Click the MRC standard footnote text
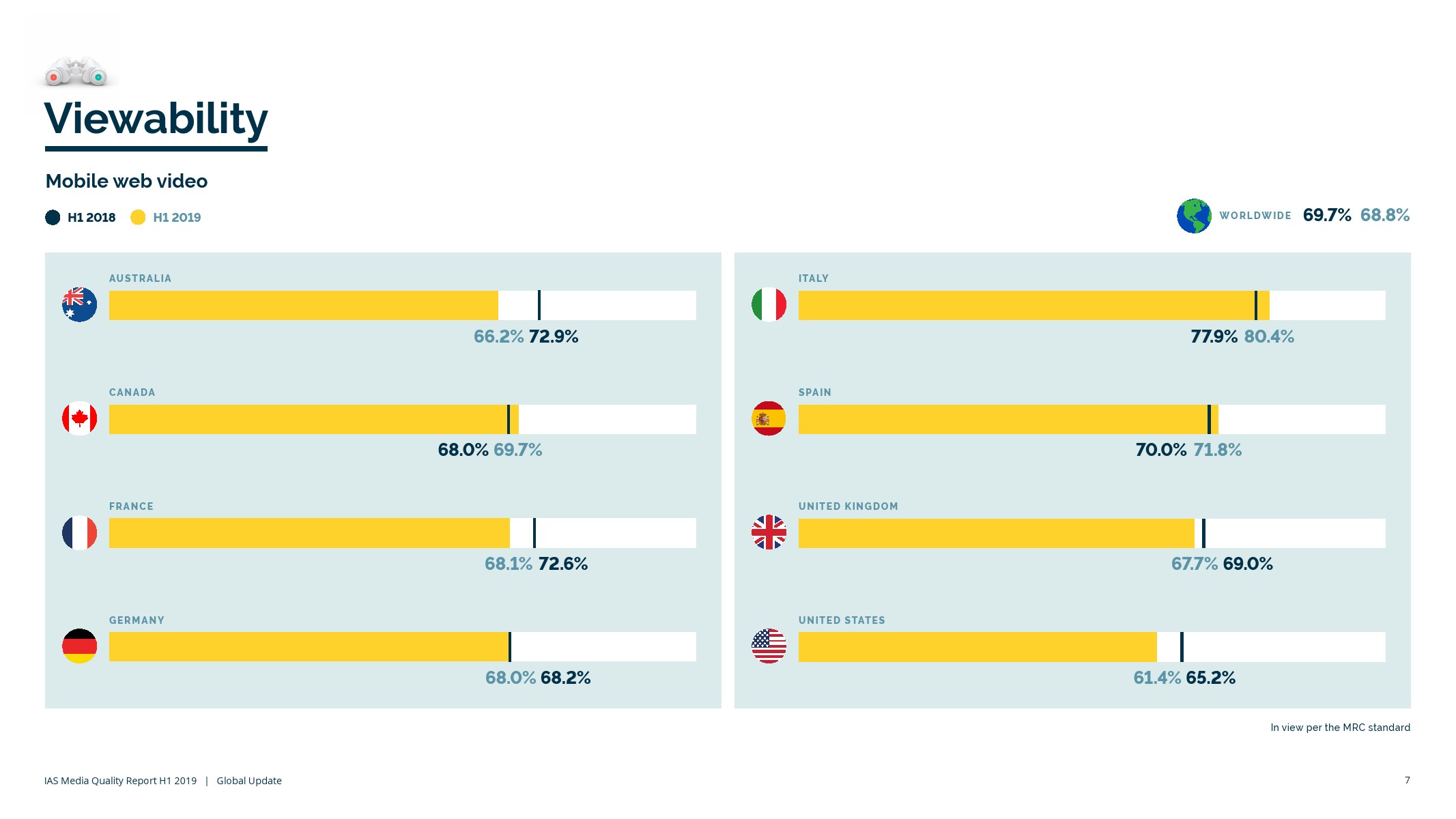This screenshot has width=1456, height=819. coord(1339,728)
